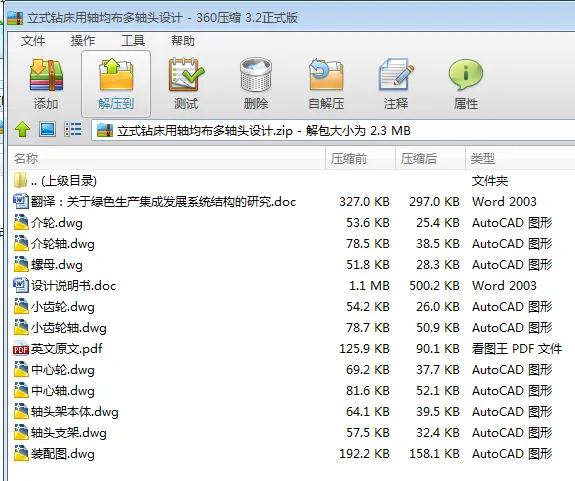Select file name 设计说明书.doc
This screenshot has height=481, width=575.
pyautogui.click(x=73, y=286)
